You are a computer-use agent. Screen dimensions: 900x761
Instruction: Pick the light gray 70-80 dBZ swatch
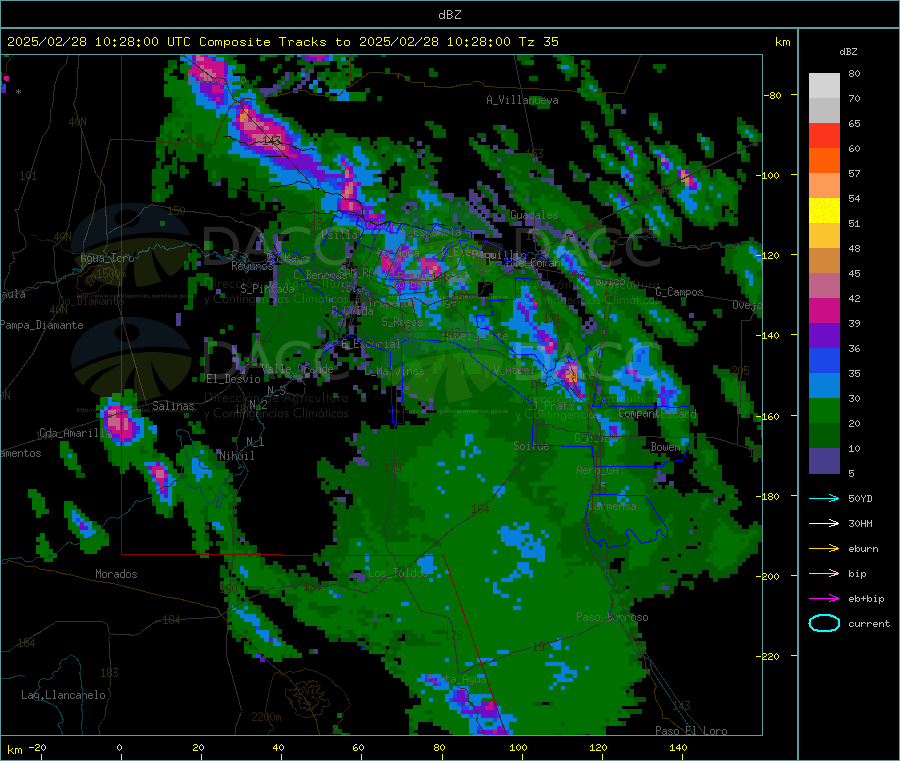click(x=824, y=86)
